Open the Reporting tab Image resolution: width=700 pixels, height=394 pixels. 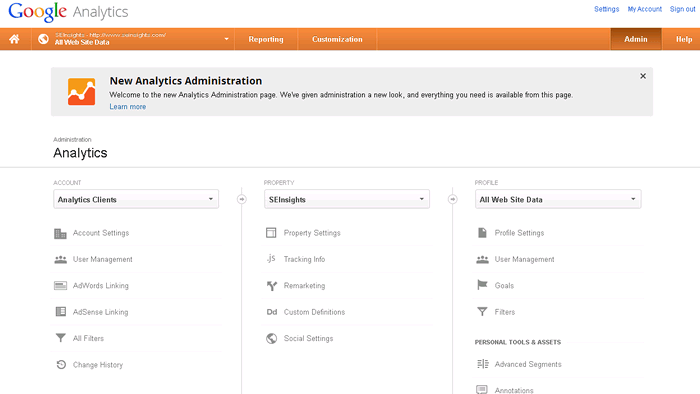tap(266, 39)
